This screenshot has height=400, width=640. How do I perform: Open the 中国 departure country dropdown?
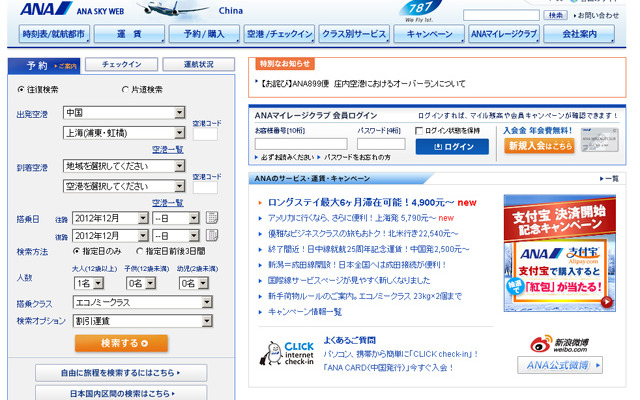(124, 113)
